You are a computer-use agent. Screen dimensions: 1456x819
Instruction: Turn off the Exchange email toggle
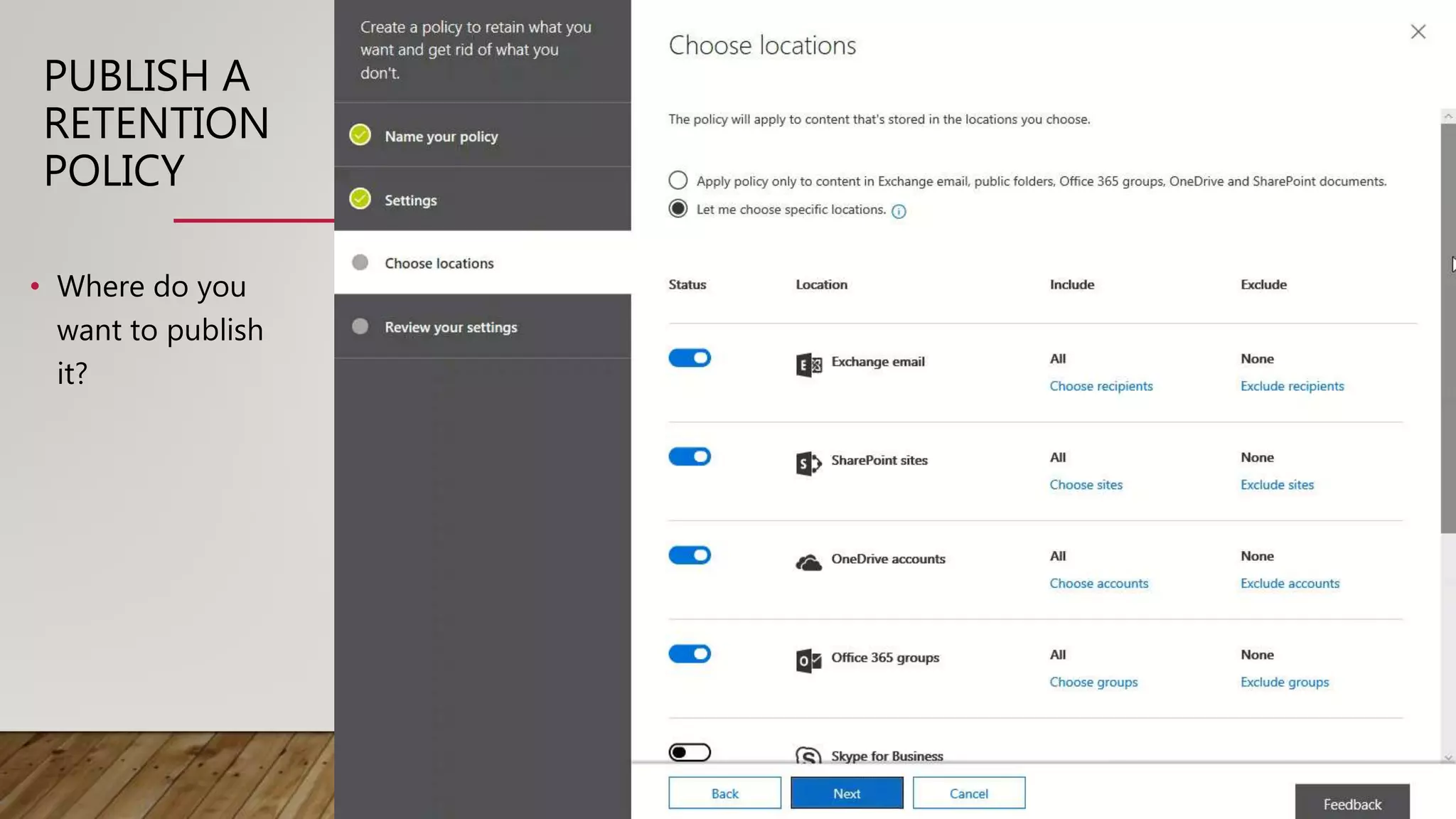[690, 358]
